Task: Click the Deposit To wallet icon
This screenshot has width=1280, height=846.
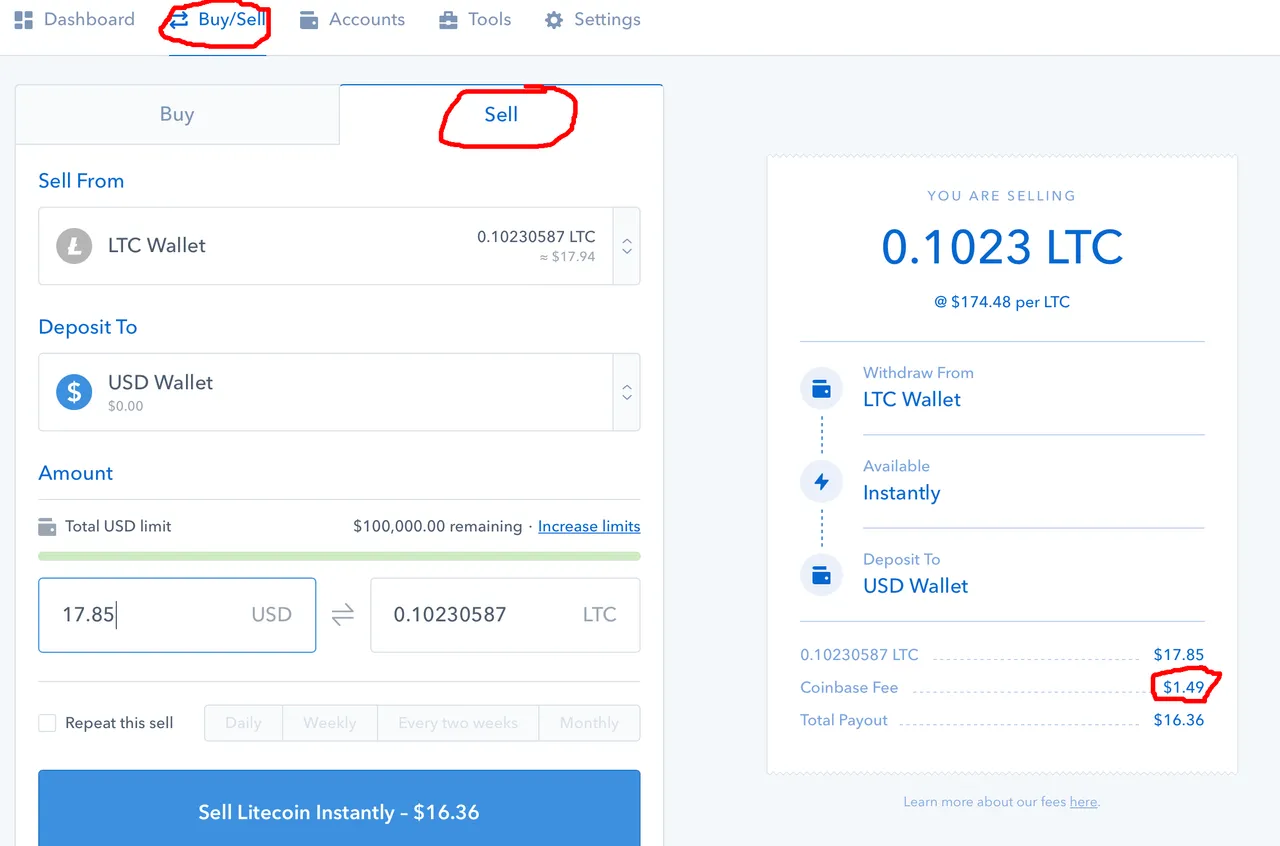Action: tap(821, 576)
